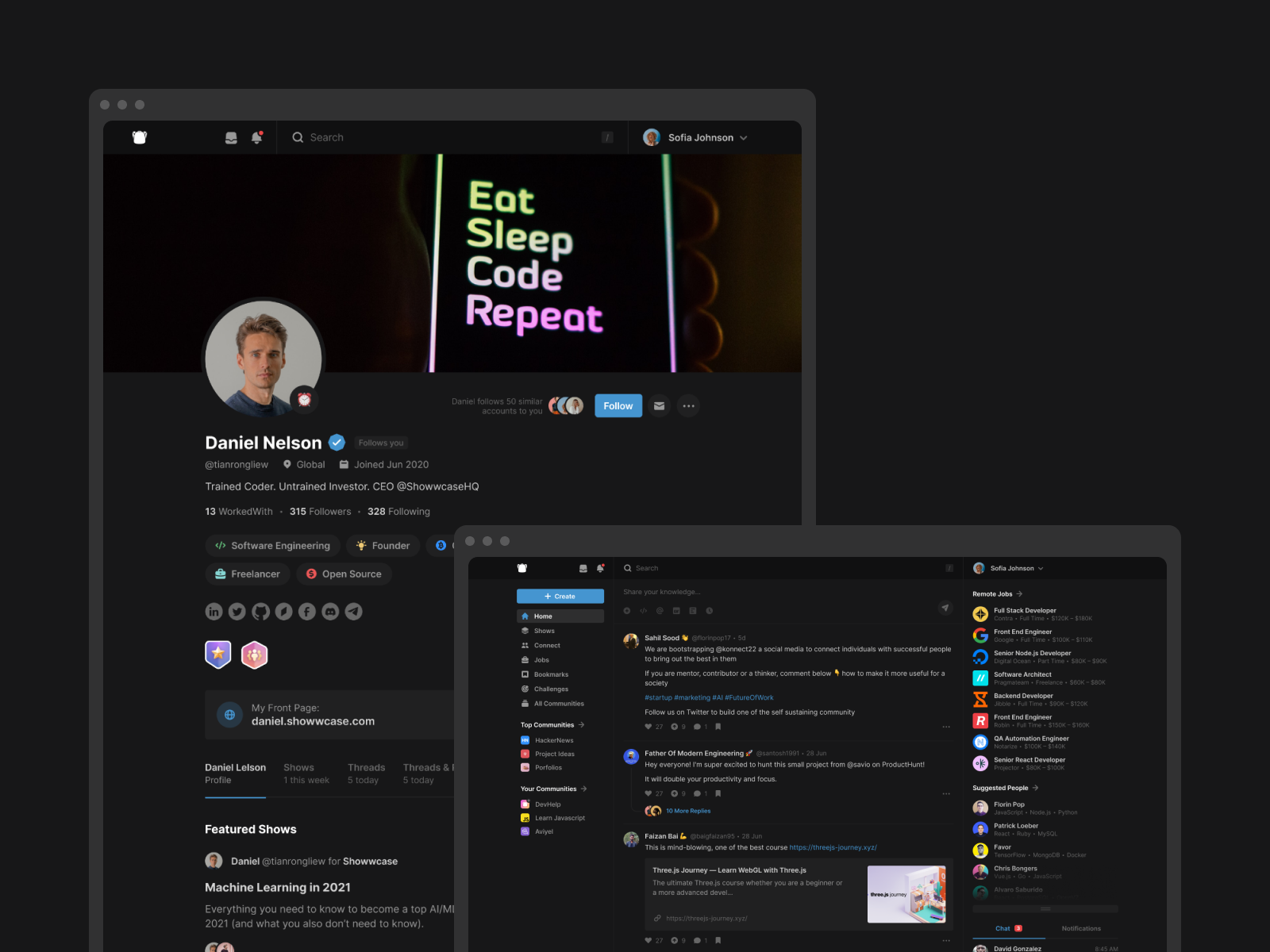The width and height of the screenshot is (1270, 952).
Task: Open the more options menu beside Follow
Action: point(688,406)
